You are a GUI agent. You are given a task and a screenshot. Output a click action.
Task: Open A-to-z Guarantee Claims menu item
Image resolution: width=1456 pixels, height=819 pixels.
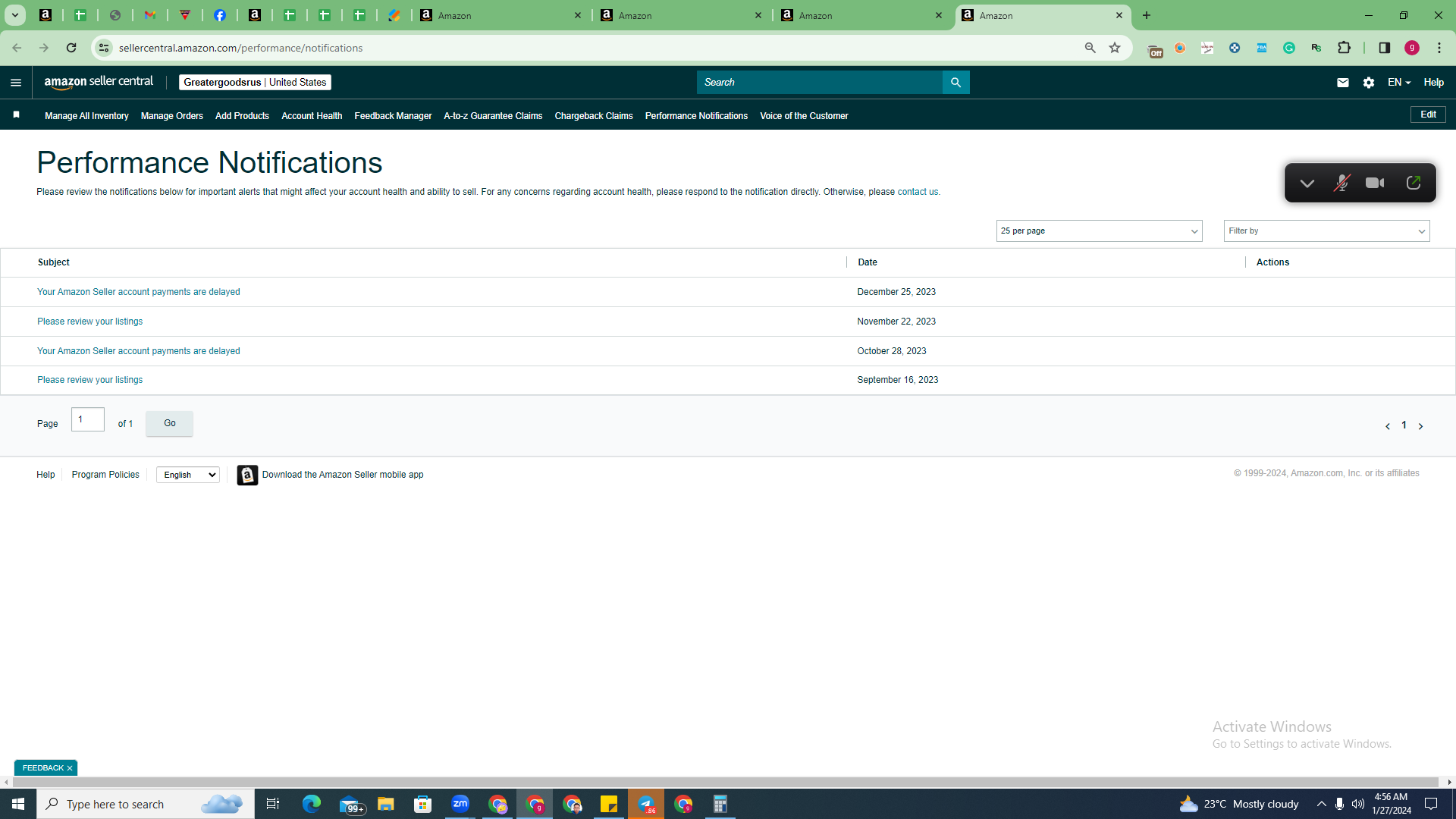click(493, 116)
